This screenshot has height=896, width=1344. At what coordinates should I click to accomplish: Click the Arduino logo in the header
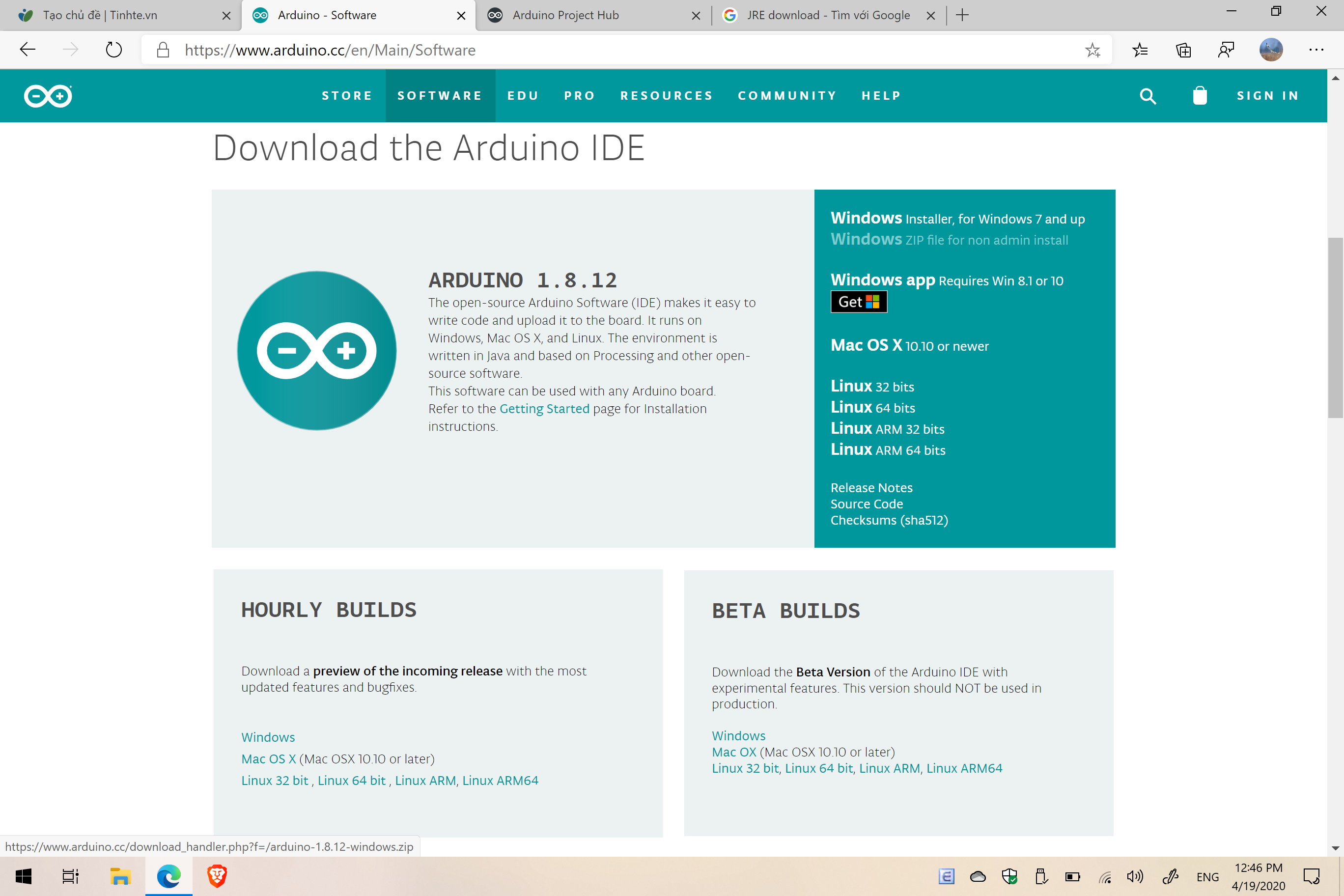coord(48,96)
